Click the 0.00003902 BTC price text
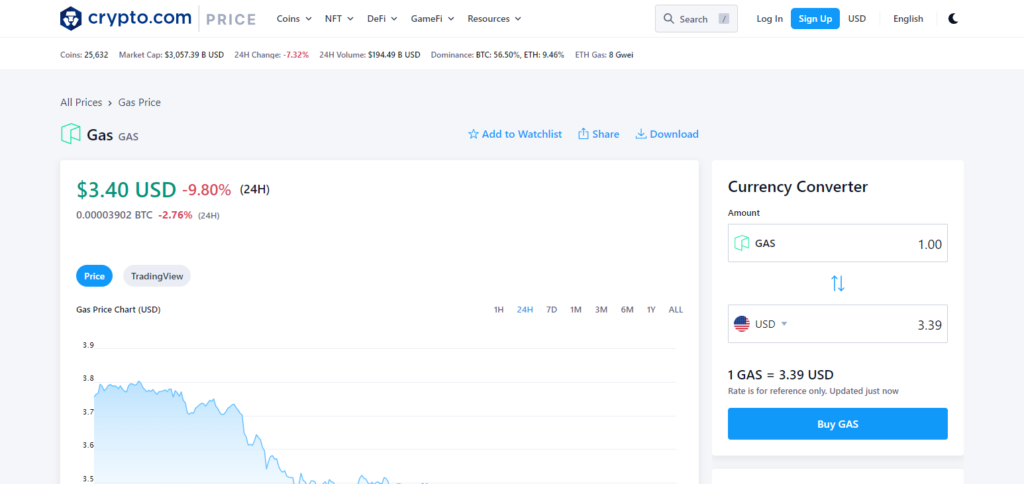 click(114, 215)
